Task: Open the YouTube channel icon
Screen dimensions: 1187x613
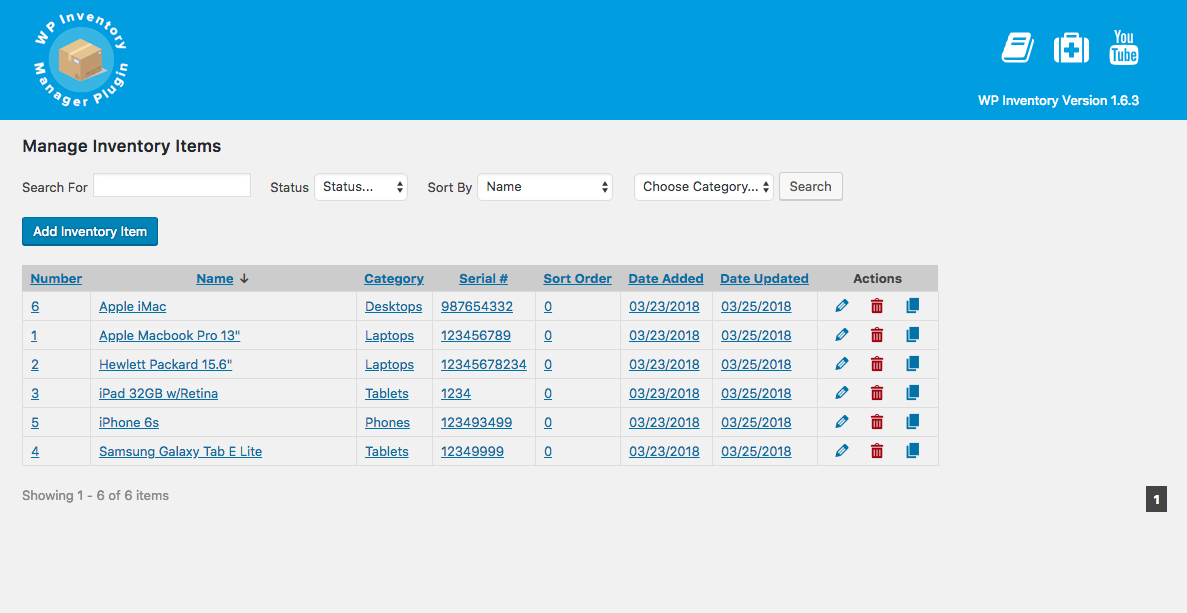Action: (x=1124, y=48)
